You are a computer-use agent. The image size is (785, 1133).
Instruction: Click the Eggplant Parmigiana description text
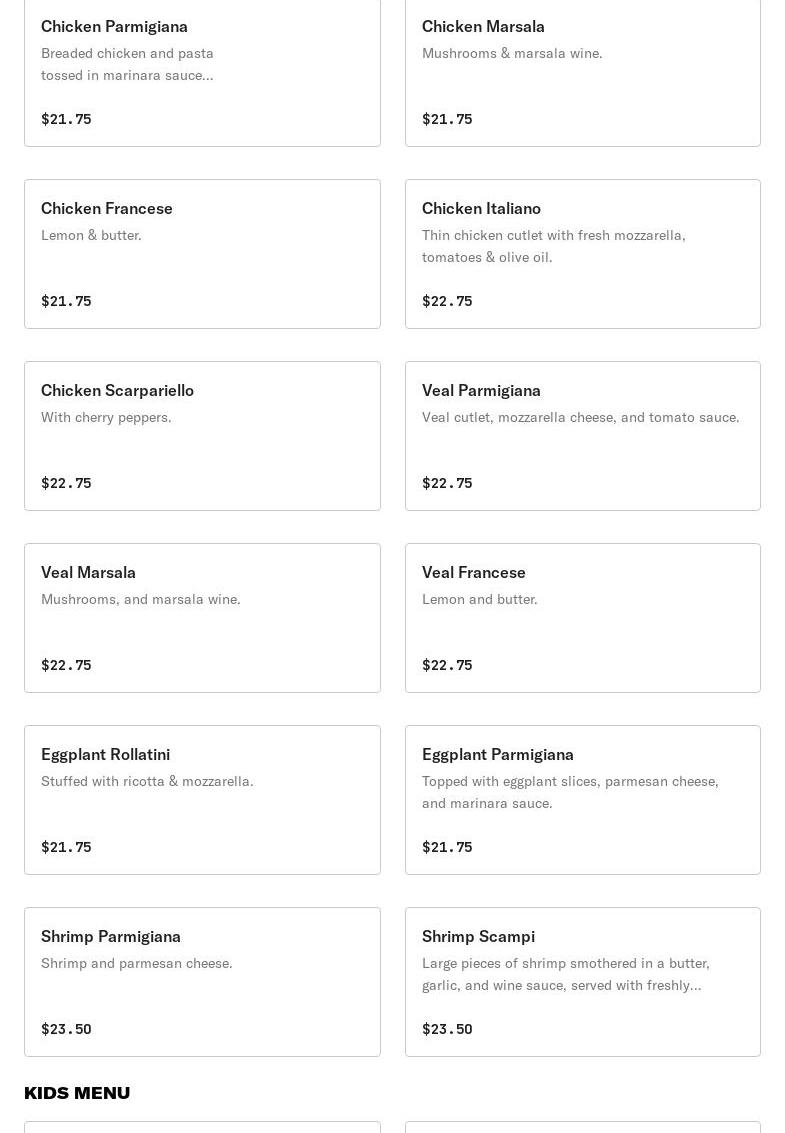click(x=570, y=792)
